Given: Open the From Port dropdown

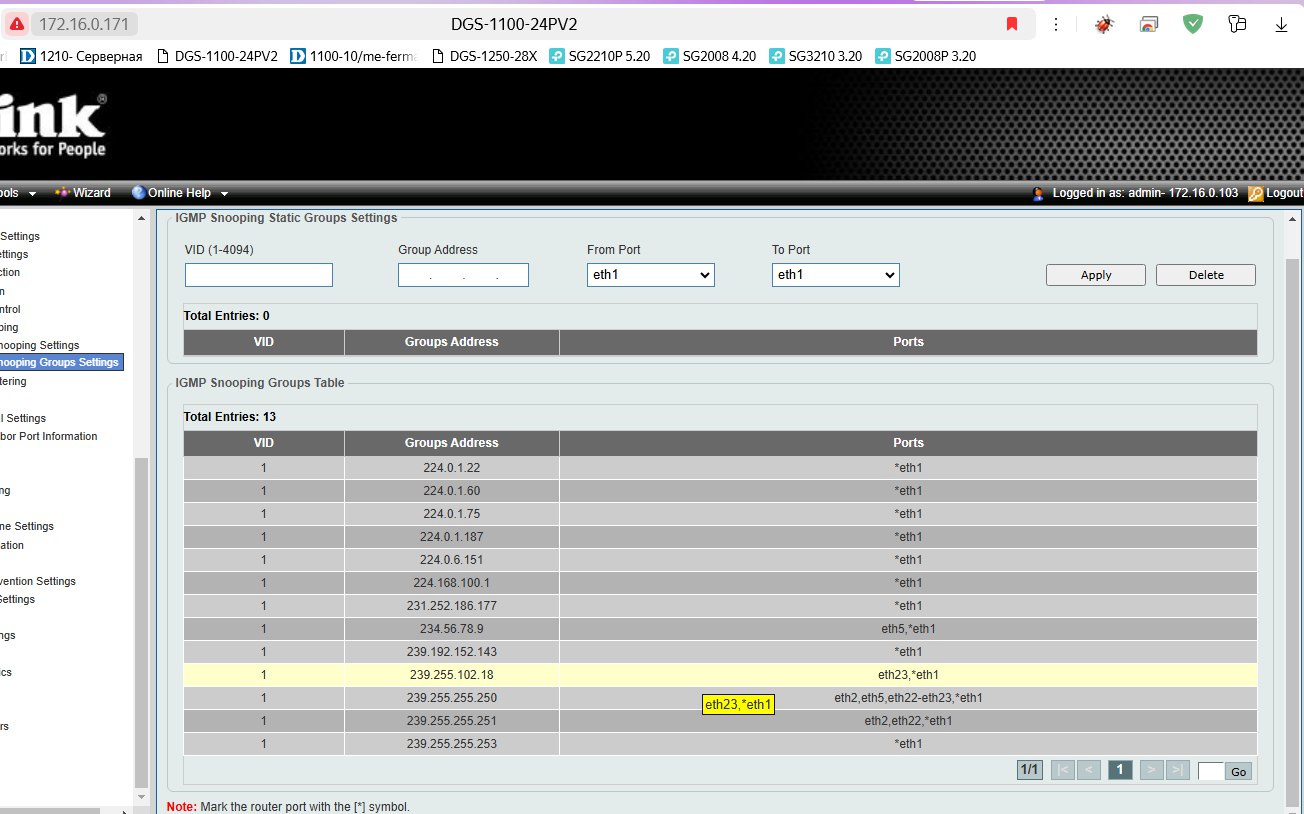Looking at the screenshot, I should pos(651,275).
